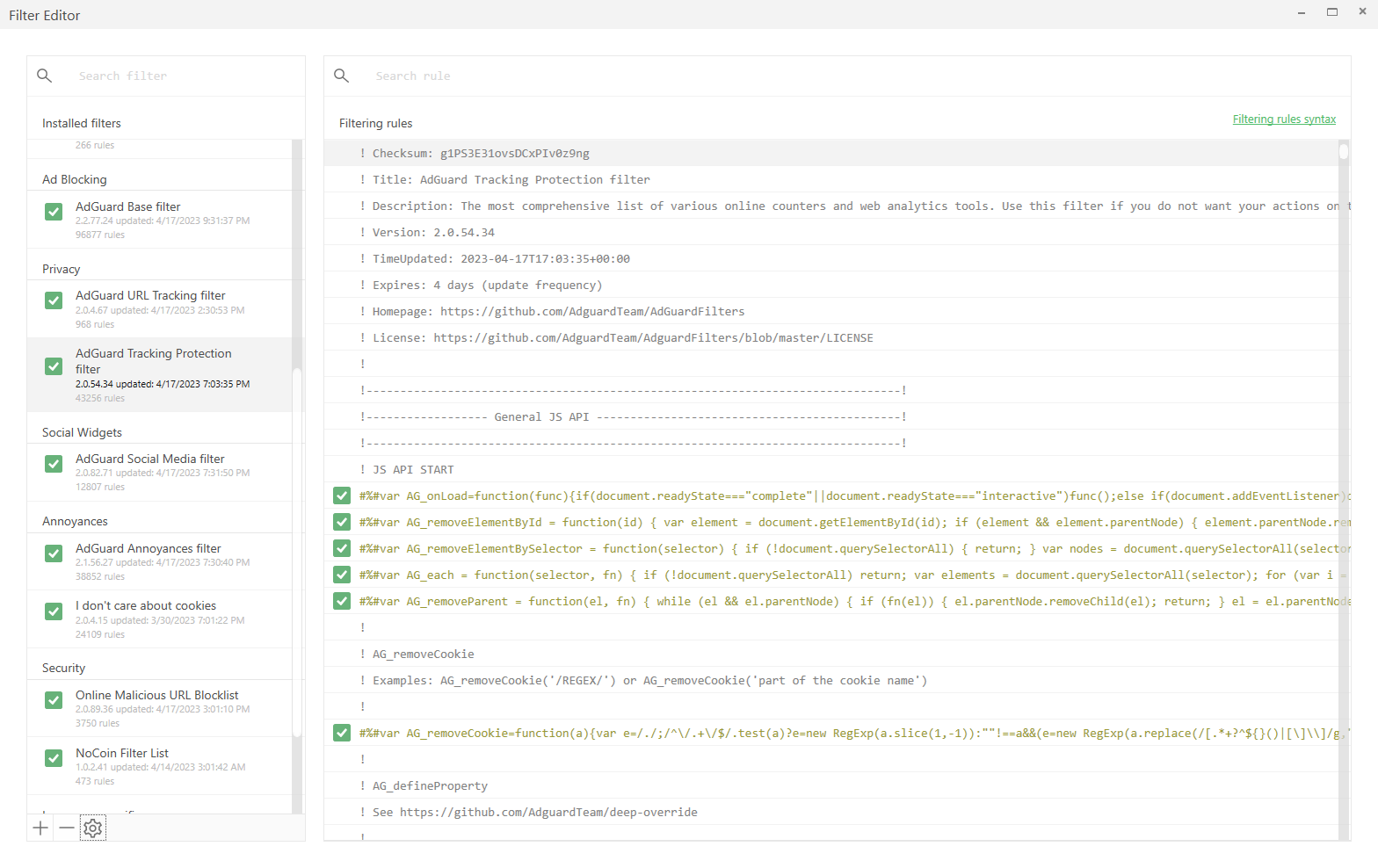Click the add filter plus icon
The width and height of the screenshot is (1378, 868).
coord(40,828)
